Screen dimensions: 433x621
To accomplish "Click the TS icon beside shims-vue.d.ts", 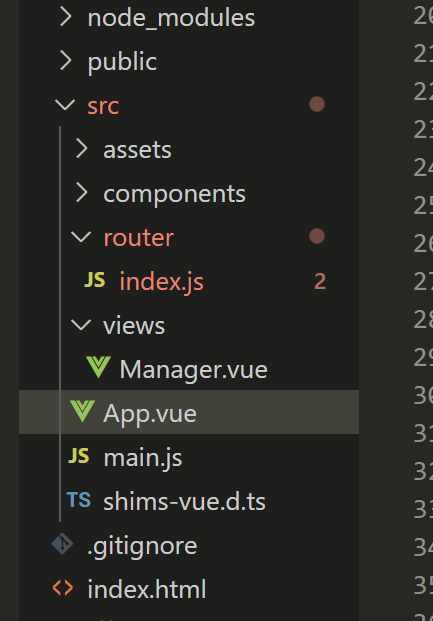I will pos(79,500).
